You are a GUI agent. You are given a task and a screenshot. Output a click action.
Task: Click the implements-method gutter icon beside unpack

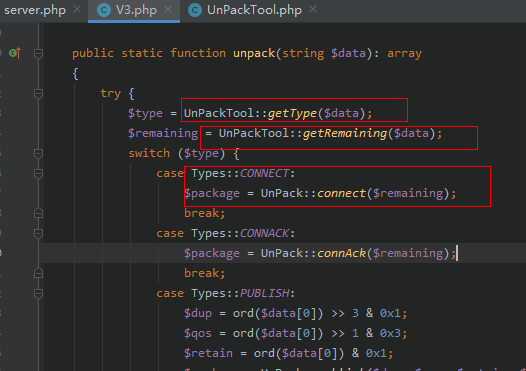tap(15, 53)
